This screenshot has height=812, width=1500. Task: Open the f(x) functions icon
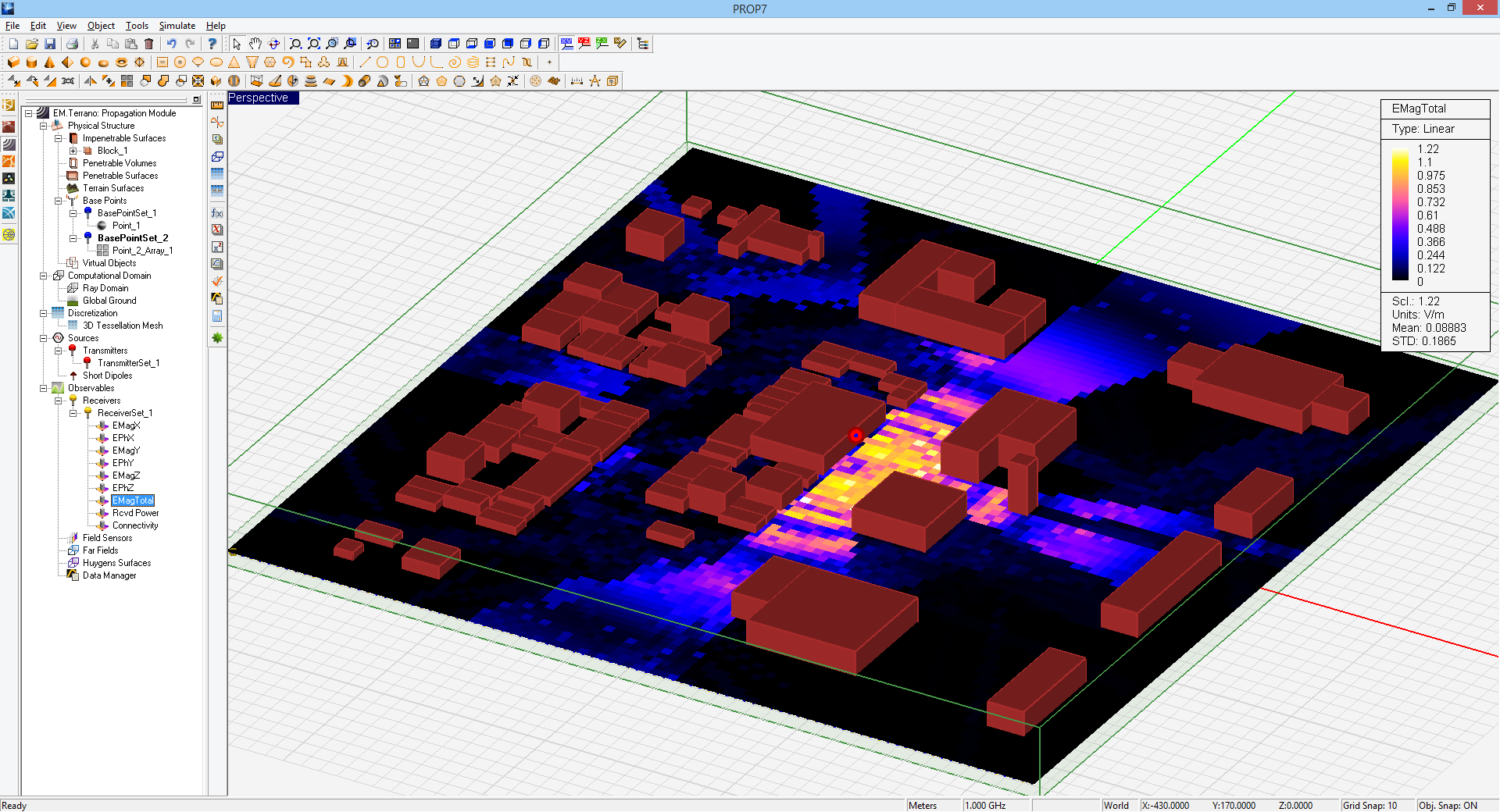coord(217,213)
